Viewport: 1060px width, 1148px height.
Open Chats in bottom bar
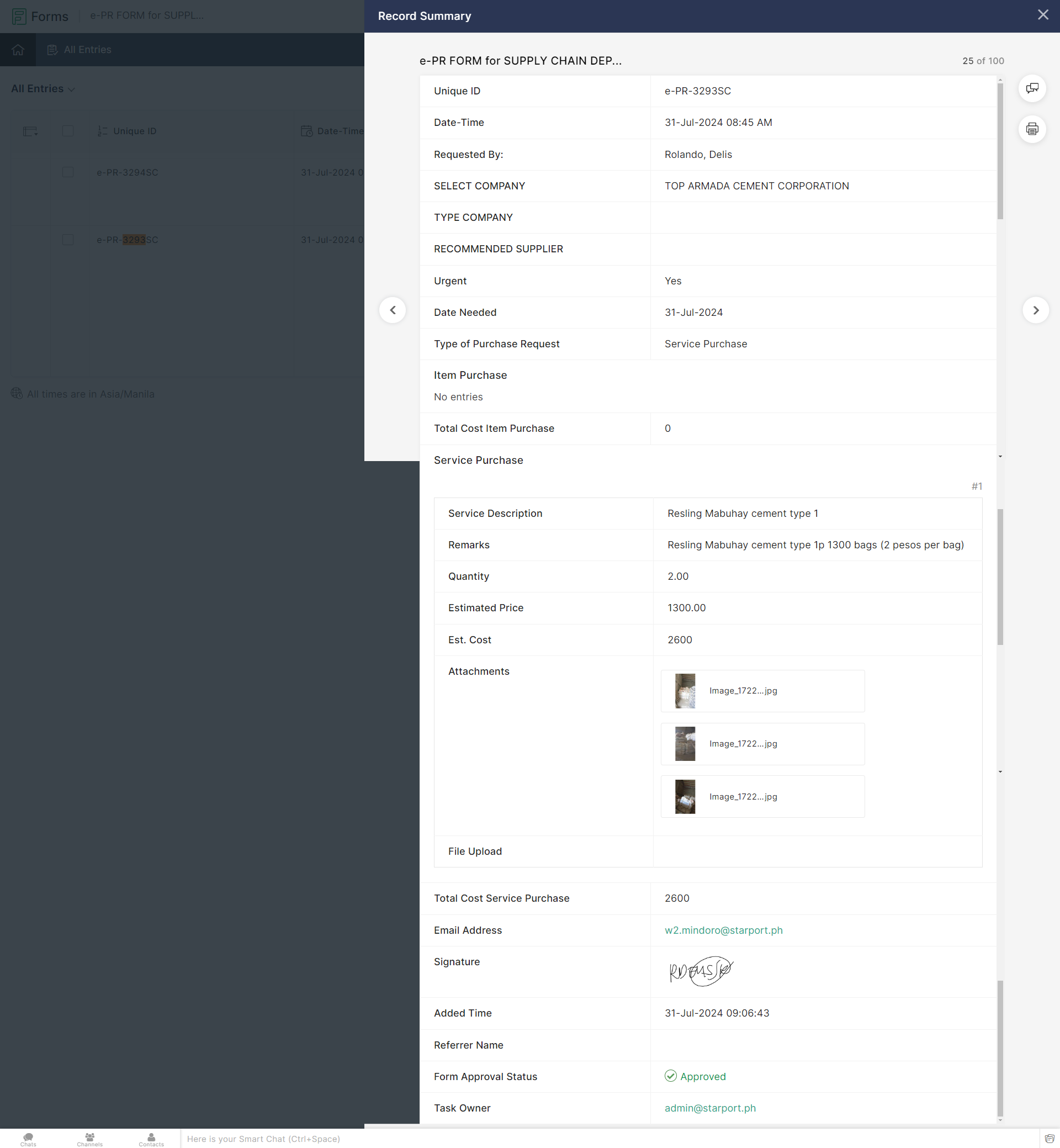click(28, 1139)
